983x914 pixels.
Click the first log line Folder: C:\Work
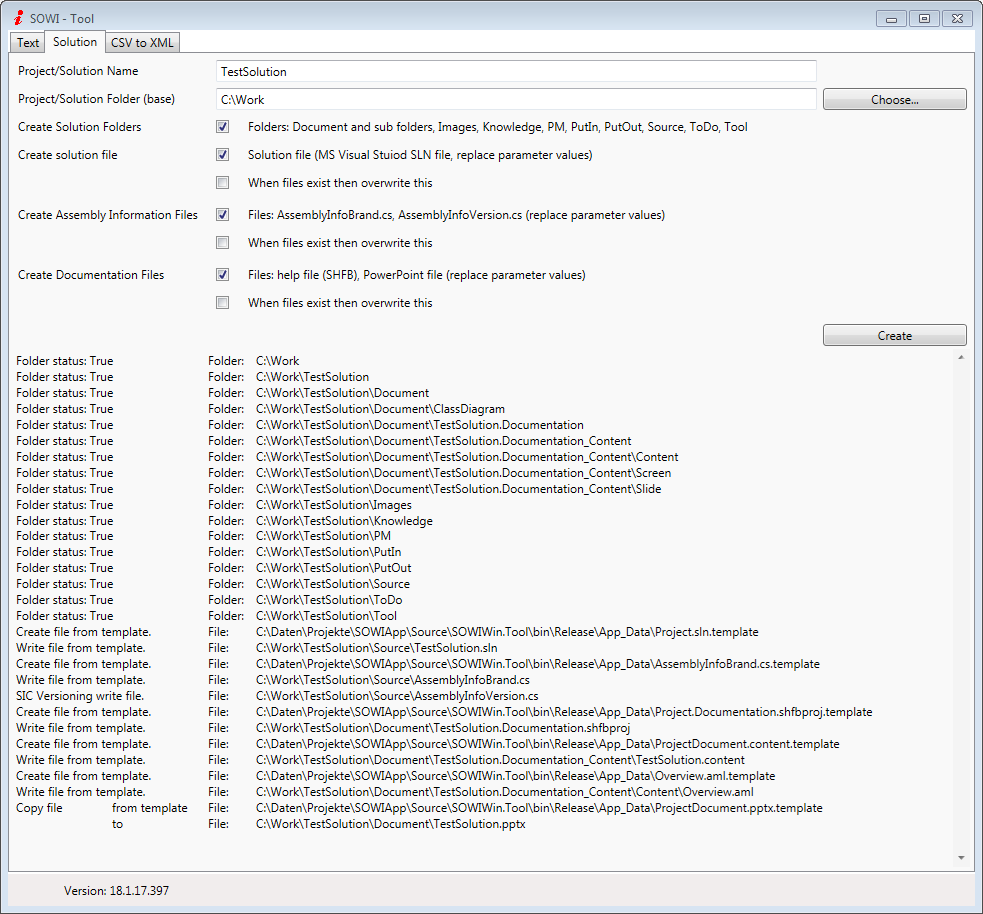(277, 361)
